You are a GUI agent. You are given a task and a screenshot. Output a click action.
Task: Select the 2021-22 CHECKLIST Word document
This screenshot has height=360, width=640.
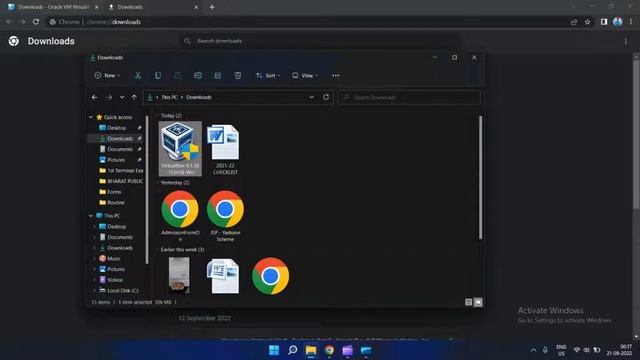coord(225,149)
